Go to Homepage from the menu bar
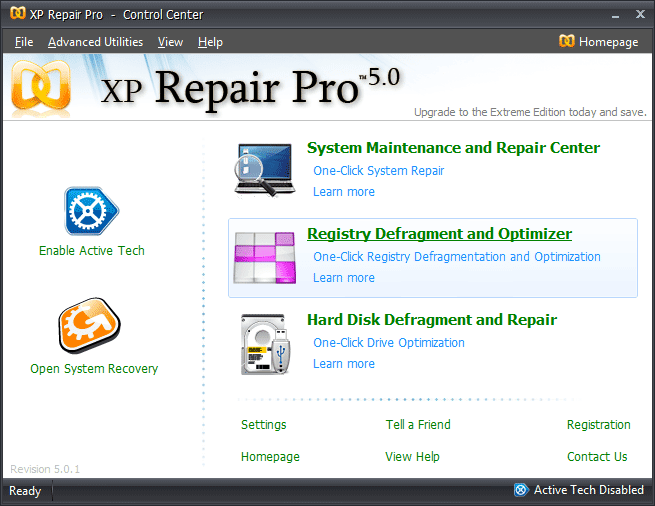The width and height of the screenshot is (655, 506). (x=608, y=42)
